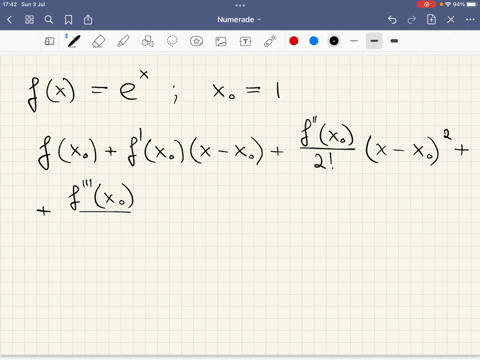The width and height of the screenshot is (480, 360).
Task: Open the more options menu
Action: point(470,20)
